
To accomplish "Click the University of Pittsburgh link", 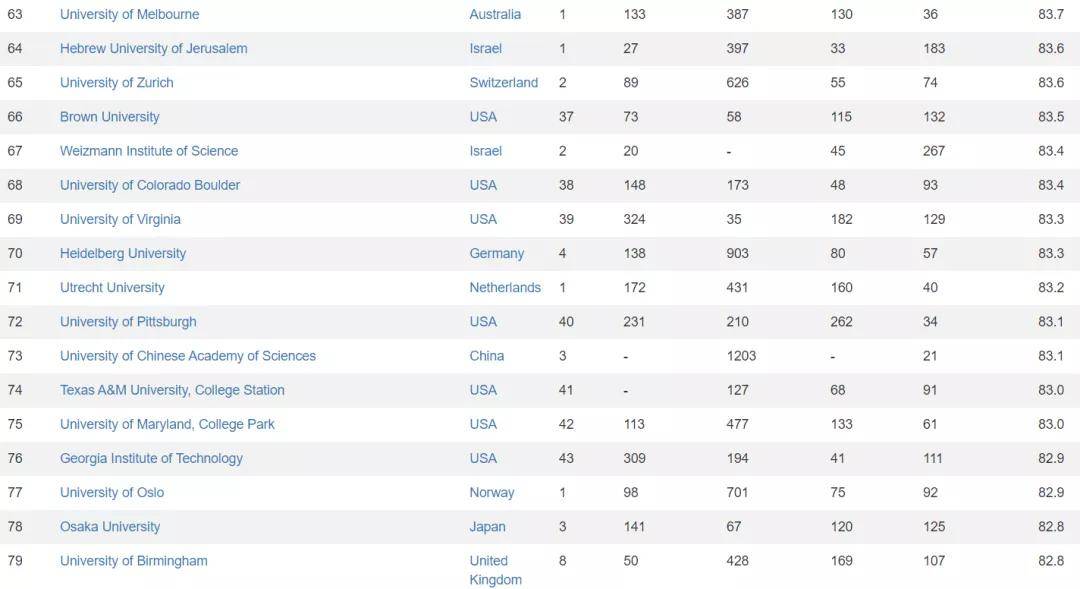I will (128, 322).
